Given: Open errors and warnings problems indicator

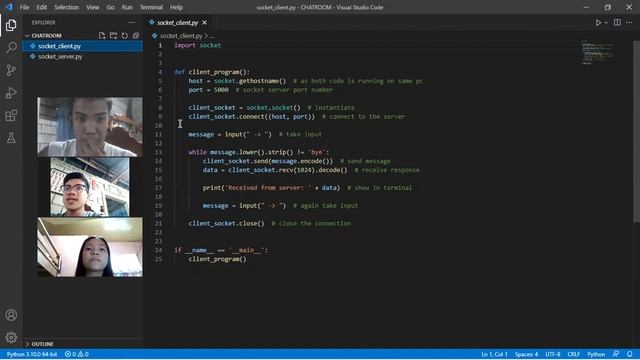Looking at the screenshot, I should point(77,354).
